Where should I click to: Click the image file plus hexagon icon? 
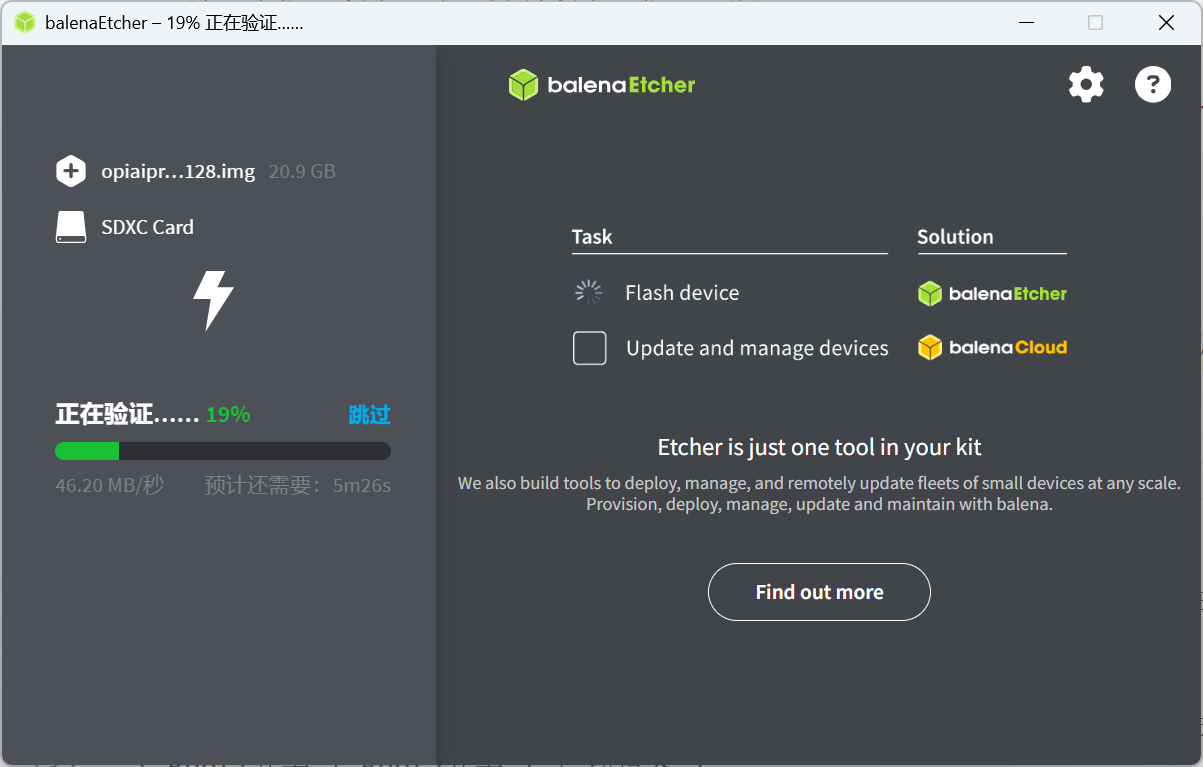point(71,171)
